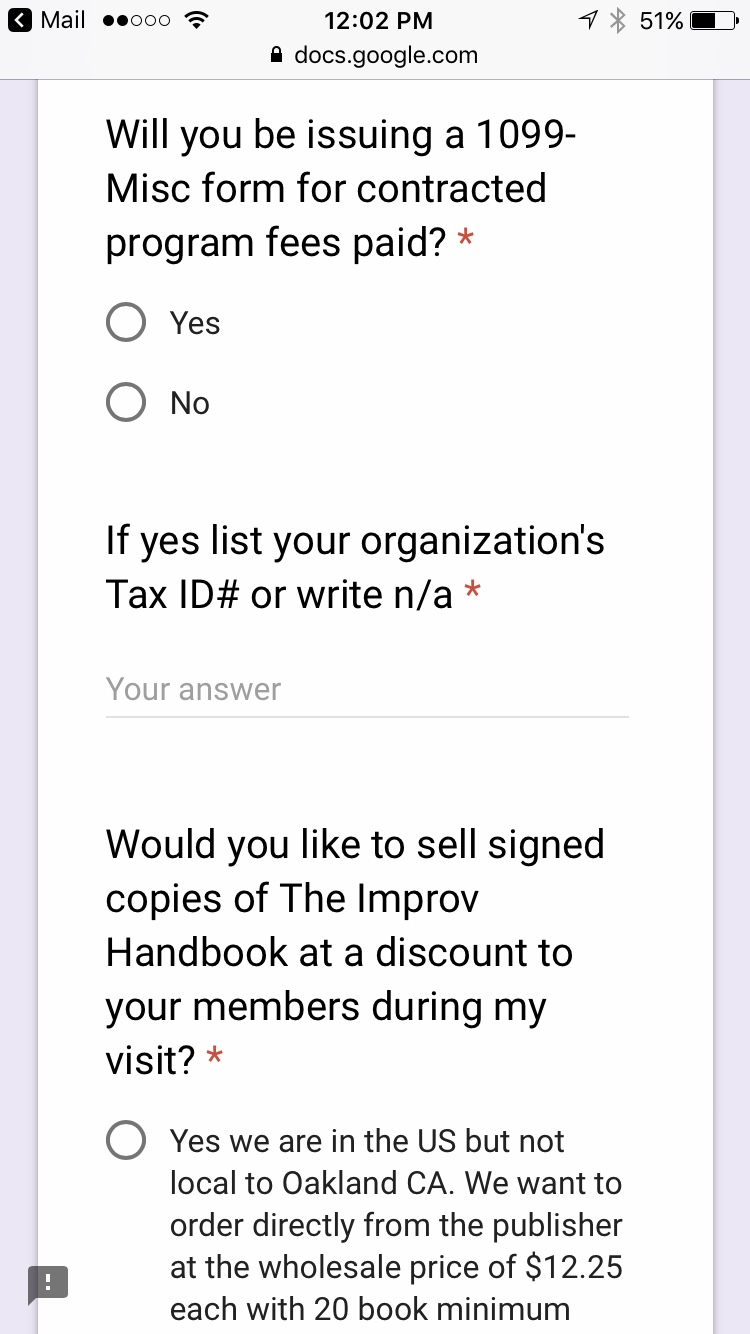Select the US not local to Oakland option
Viewport: 750px width, 1334px height.
(x=127, y=1141)
